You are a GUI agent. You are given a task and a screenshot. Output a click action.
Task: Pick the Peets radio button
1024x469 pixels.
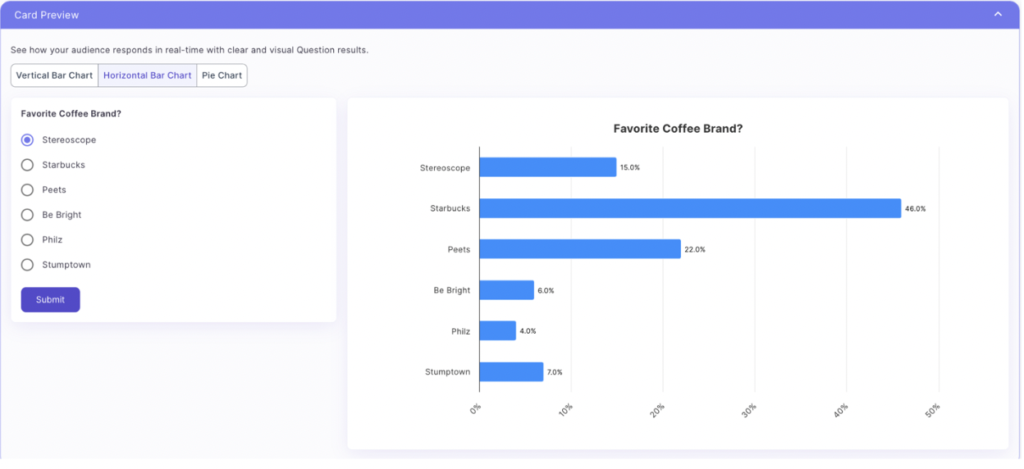28,190
